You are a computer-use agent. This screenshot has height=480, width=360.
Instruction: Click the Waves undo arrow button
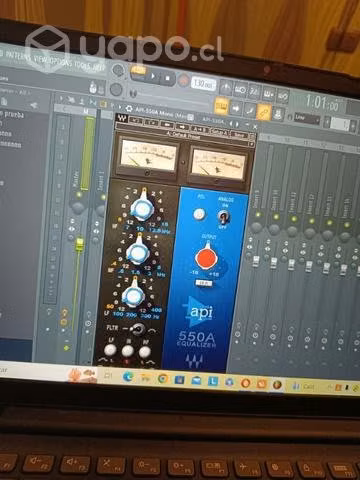[x=137, y=120]
